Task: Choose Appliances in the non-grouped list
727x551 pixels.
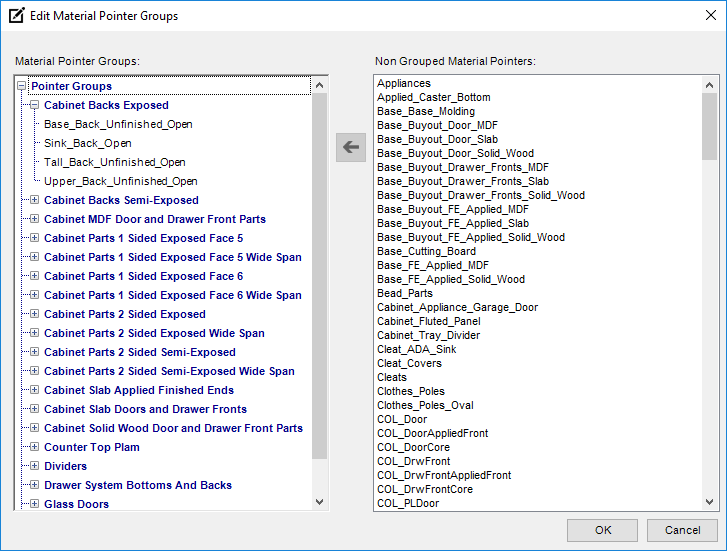Action: coord(404,83)
